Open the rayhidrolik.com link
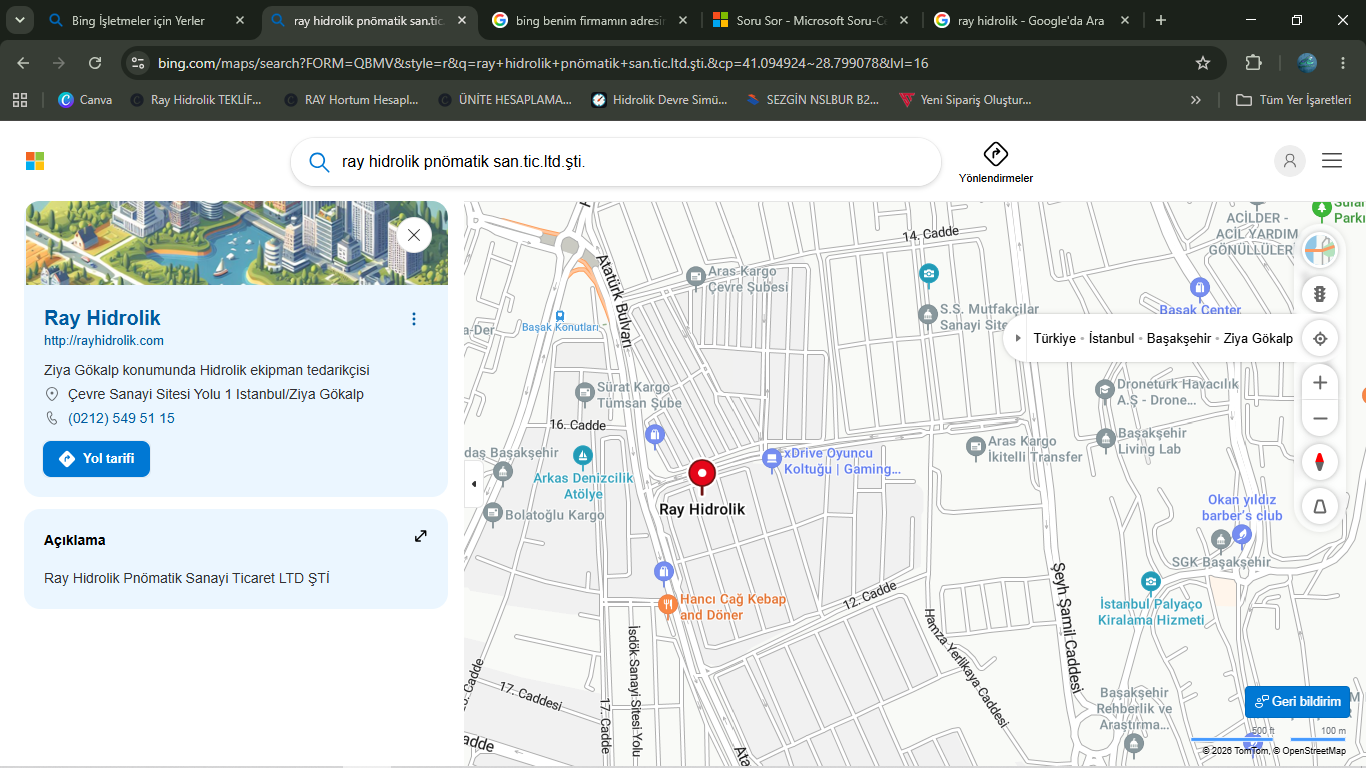The height and width of the screenshot is (768, 1366). [104, 341]
